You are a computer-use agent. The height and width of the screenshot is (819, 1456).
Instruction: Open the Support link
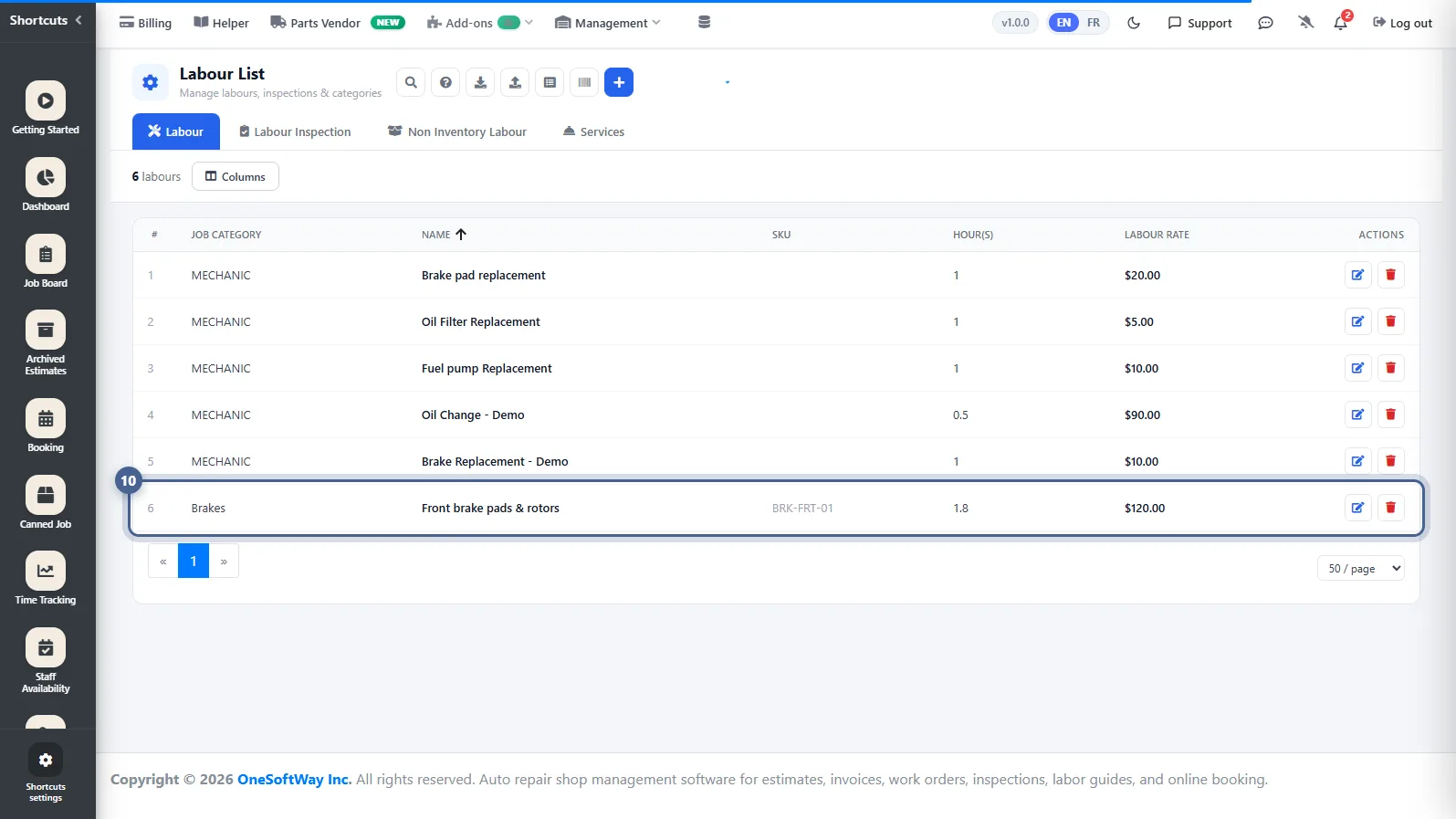click(x=1199, y=23)
